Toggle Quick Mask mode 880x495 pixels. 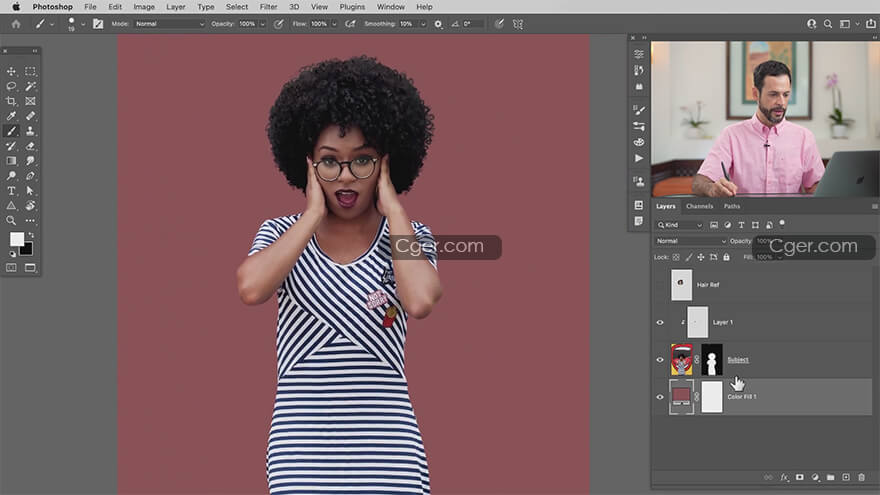pos(11,268)
